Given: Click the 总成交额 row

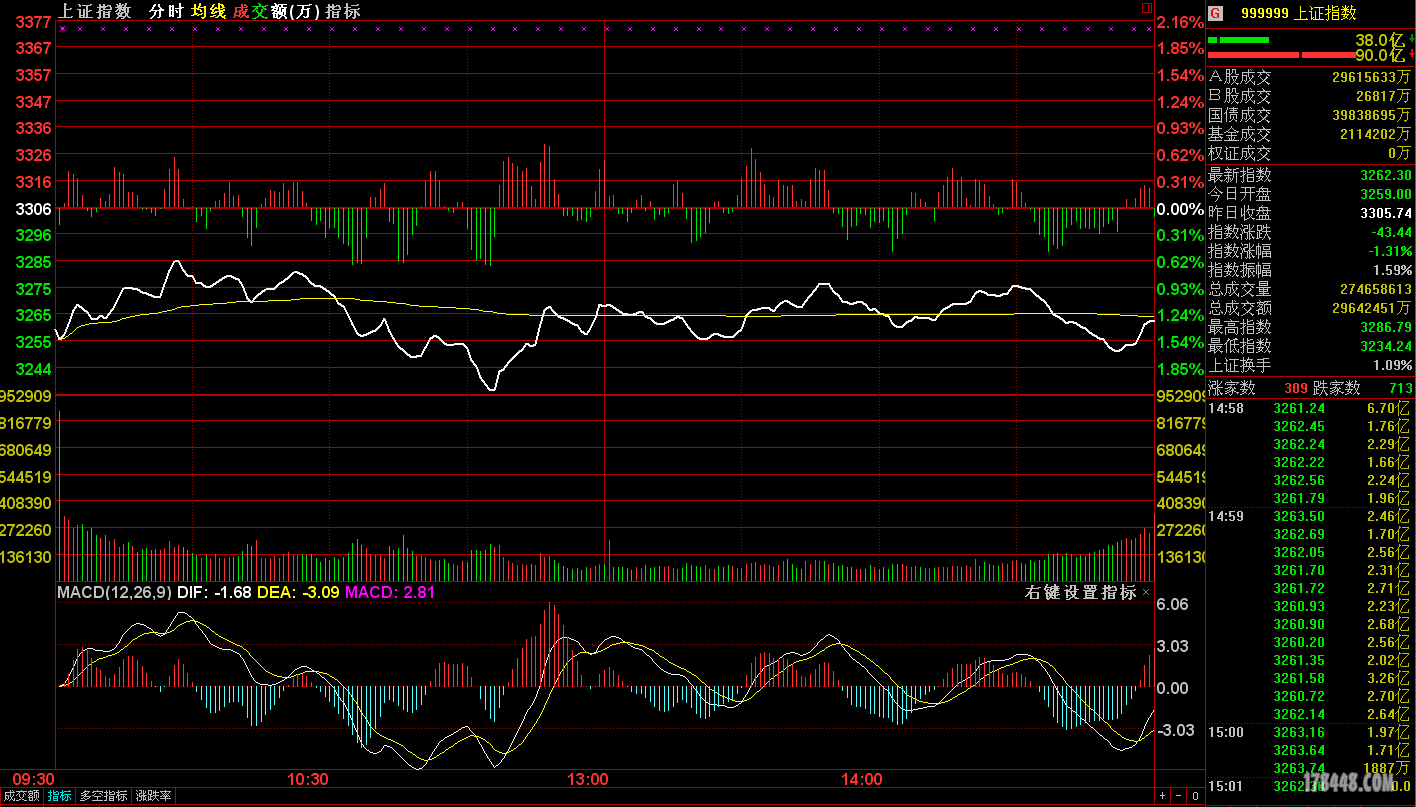Looking at the screenshot, I should 1310,308.
